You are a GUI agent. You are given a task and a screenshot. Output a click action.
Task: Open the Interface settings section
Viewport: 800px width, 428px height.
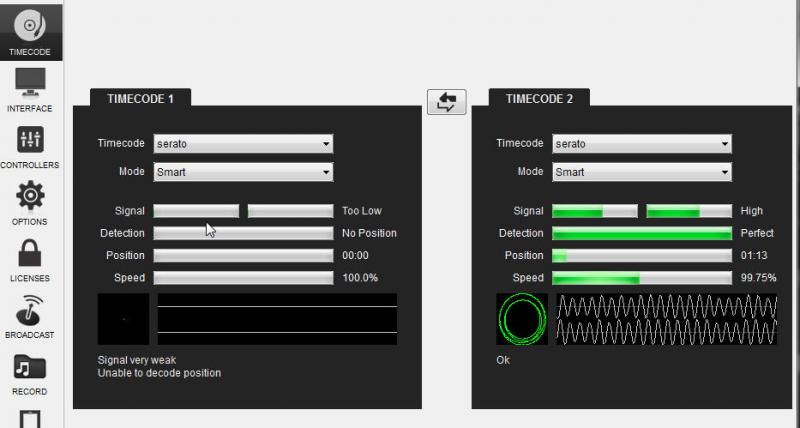(x=30, y=90)
